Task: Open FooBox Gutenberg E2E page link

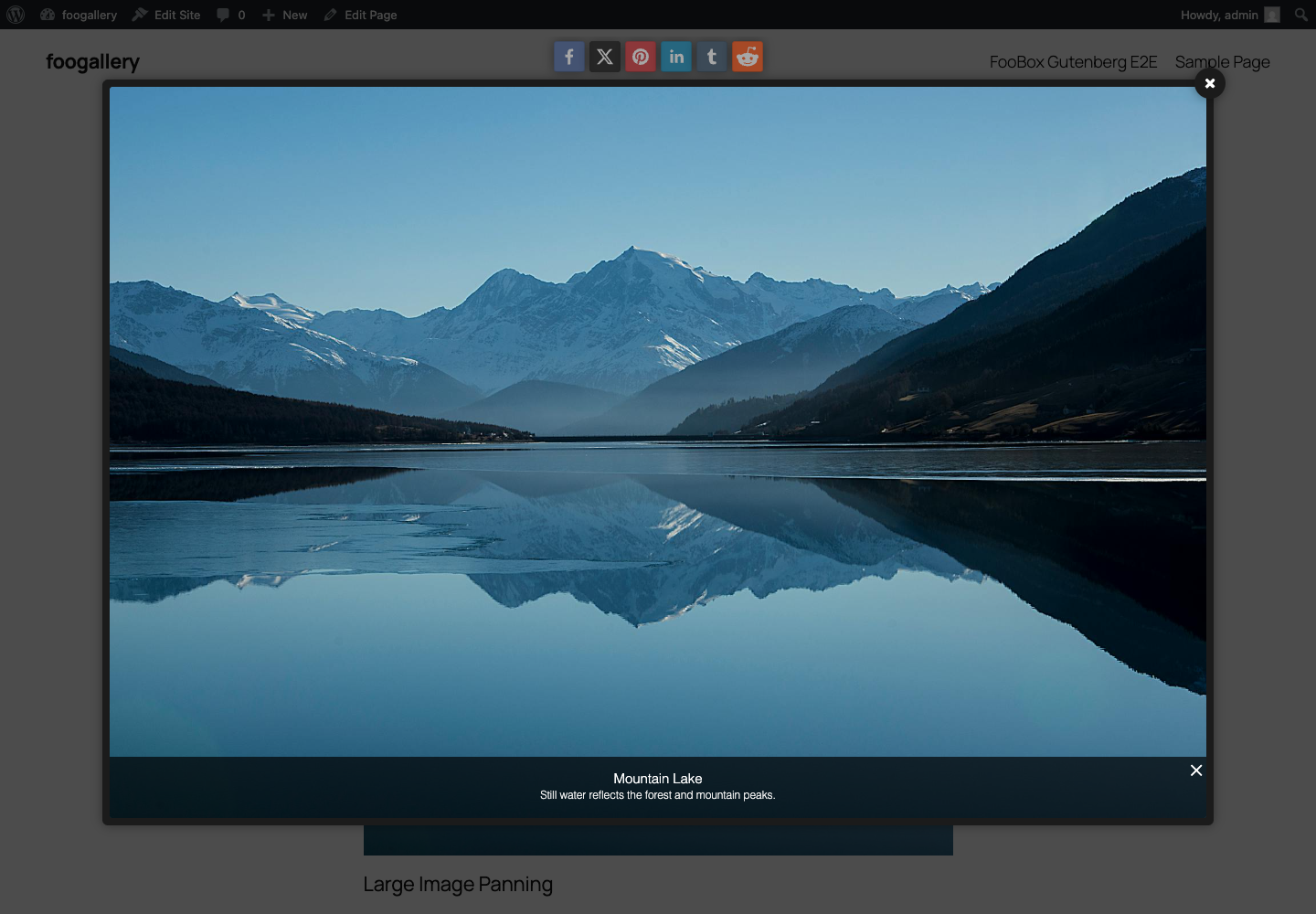Action: click(1073, 62)
